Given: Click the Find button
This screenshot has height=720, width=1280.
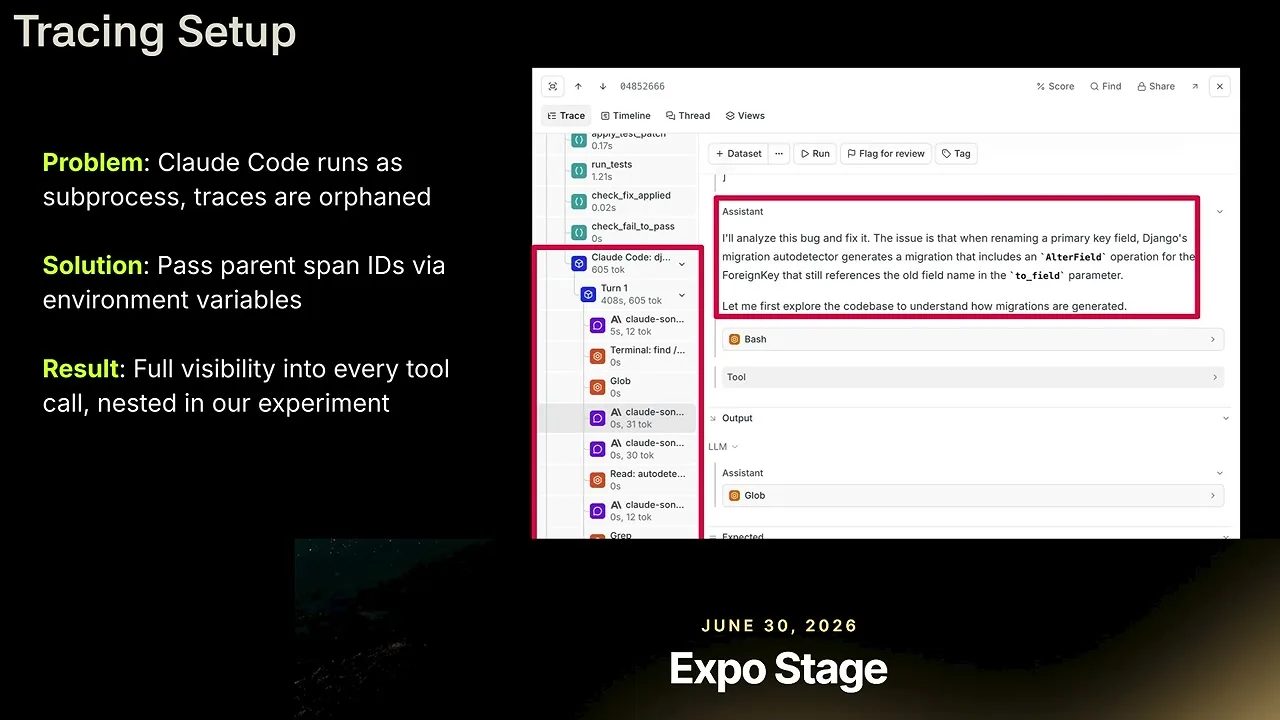Looking at the screenshot, I should 1106,86.
